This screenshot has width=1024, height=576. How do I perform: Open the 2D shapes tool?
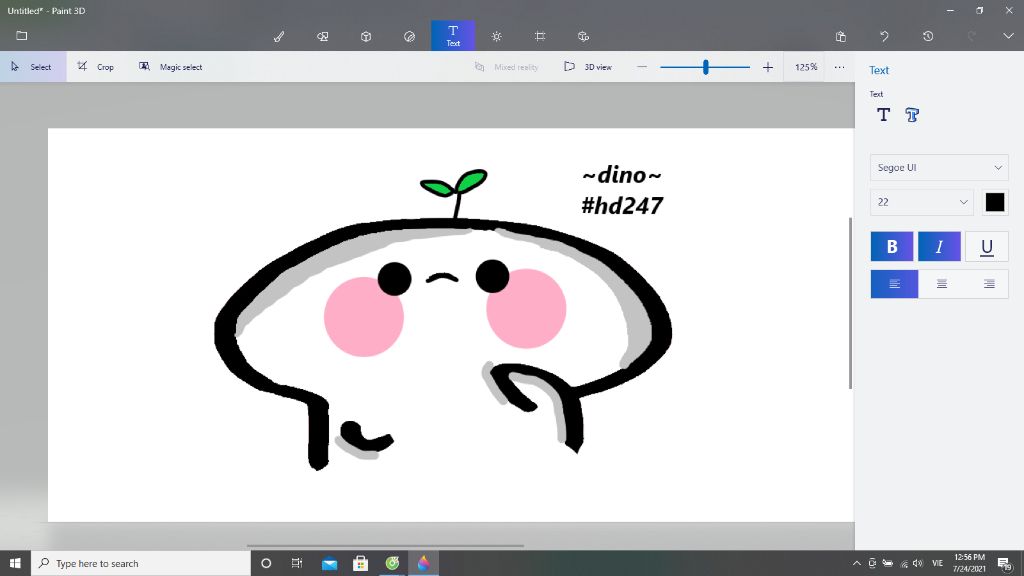click(x=322, y=36)
